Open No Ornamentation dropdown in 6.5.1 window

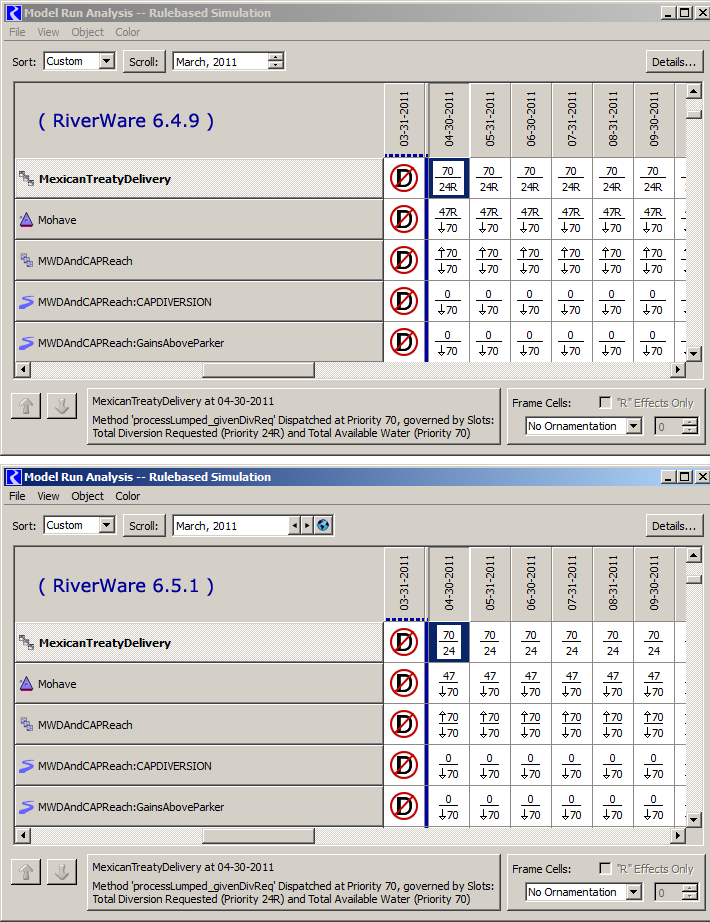(x=634, y=892)
